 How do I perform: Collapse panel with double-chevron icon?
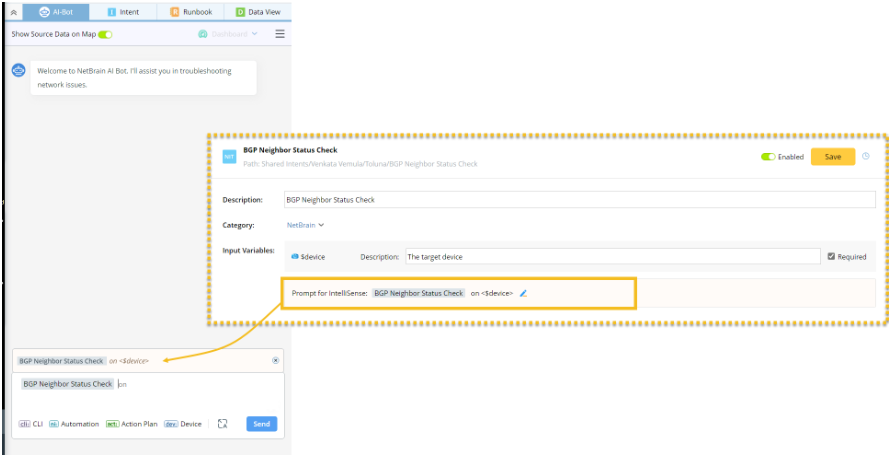(x=14, y=12)
